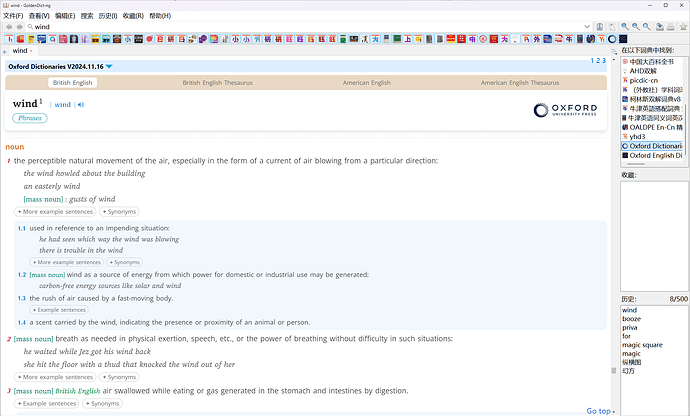Viewport: 690px width, 416px height.
Task: Open the 帮助(H) menu
Action: point(160,16)
